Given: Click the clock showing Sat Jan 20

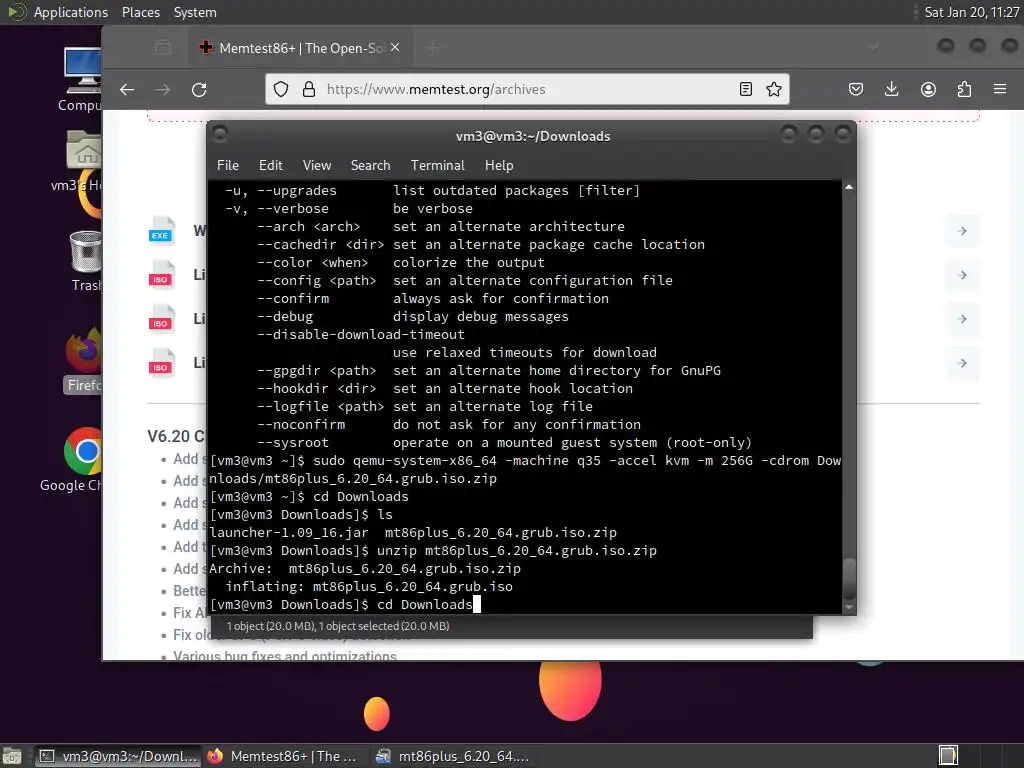Looking at the screenshot, I should 971,12.
